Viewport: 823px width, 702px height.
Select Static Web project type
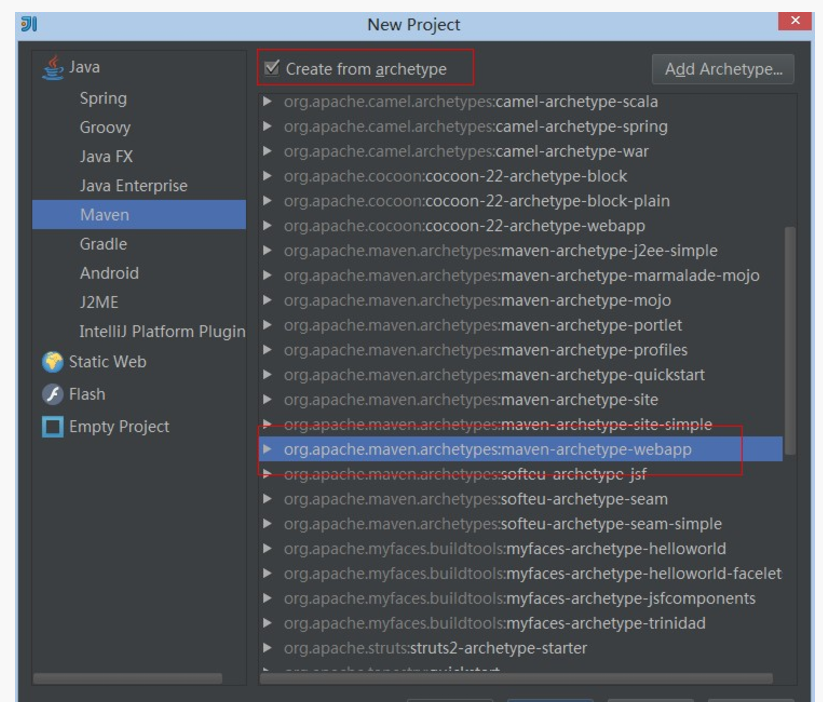(x=108, y=362)
